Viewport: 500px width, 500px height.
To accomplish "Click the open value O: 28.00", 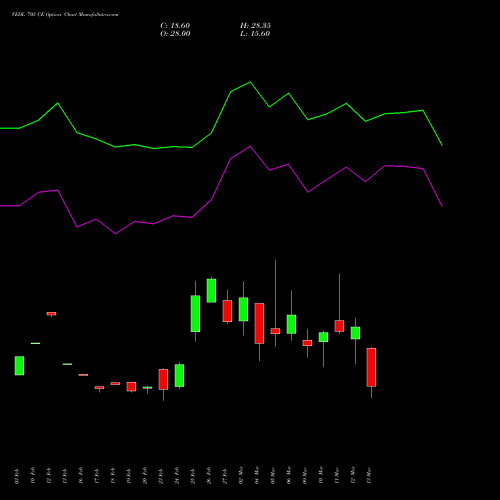I will click(175, 34).
